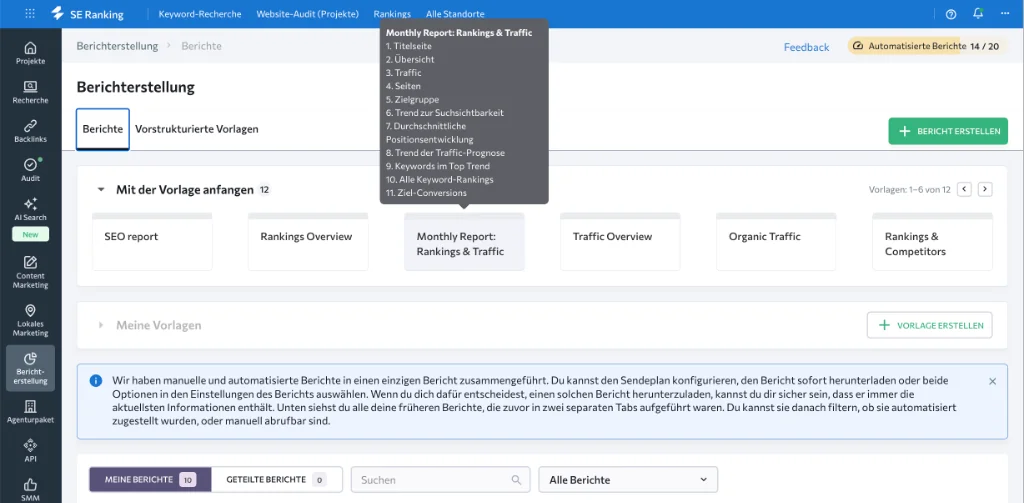Open Audit in the sidebar
Image resolution: width=1024 pixels, height=503 pixels.
coord(31,170)
